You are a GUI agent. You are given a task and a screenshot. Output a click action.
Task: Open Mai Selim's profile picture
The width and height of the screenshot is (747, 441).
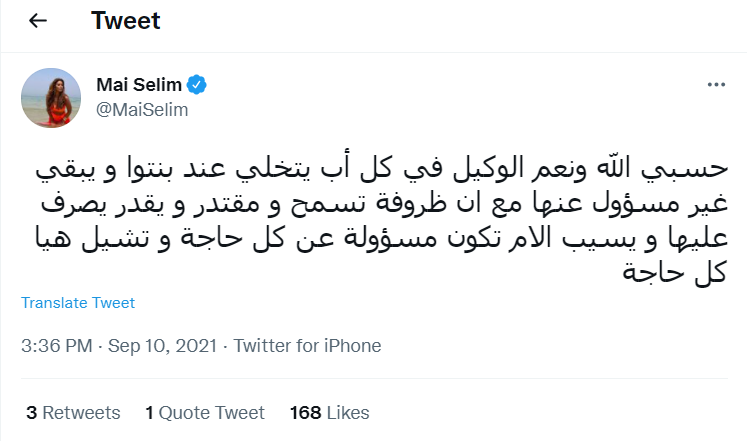tap(50, 99)
